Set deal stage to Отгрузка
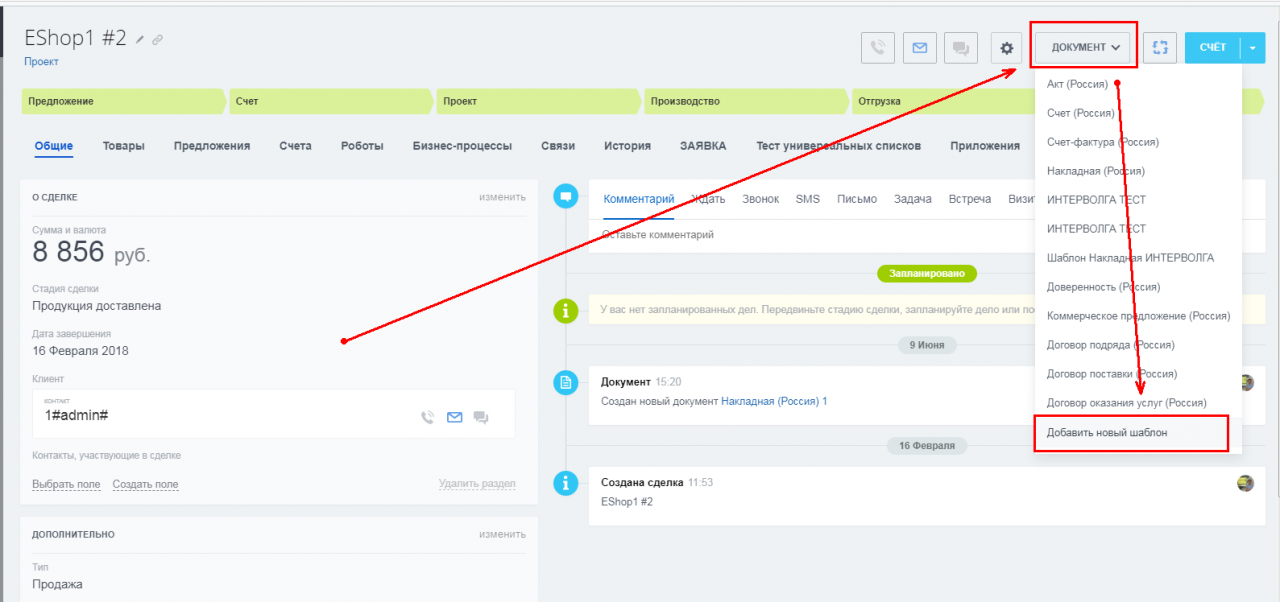 [x=942, y=101]
